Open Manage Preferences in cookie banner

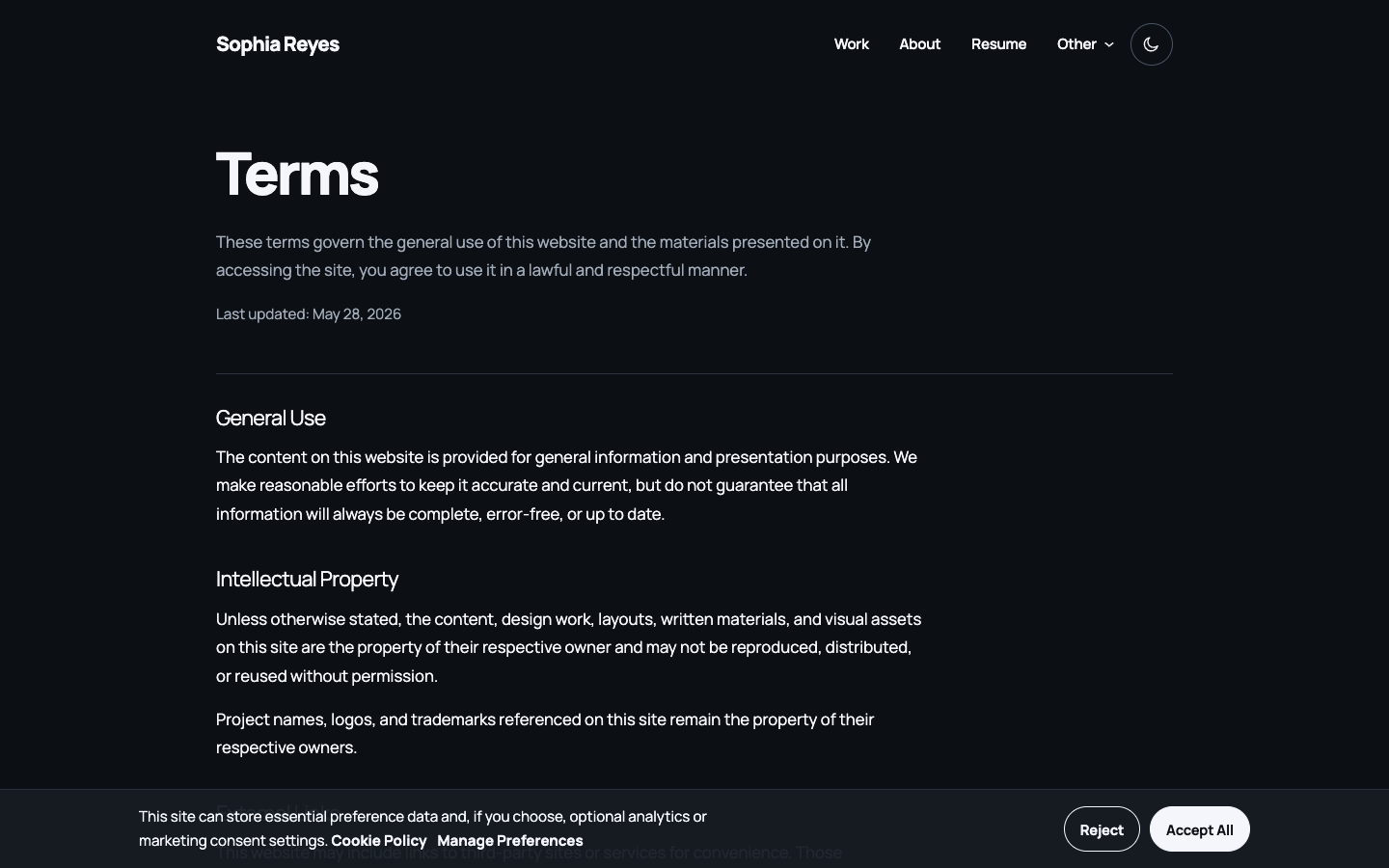(510, 841)
